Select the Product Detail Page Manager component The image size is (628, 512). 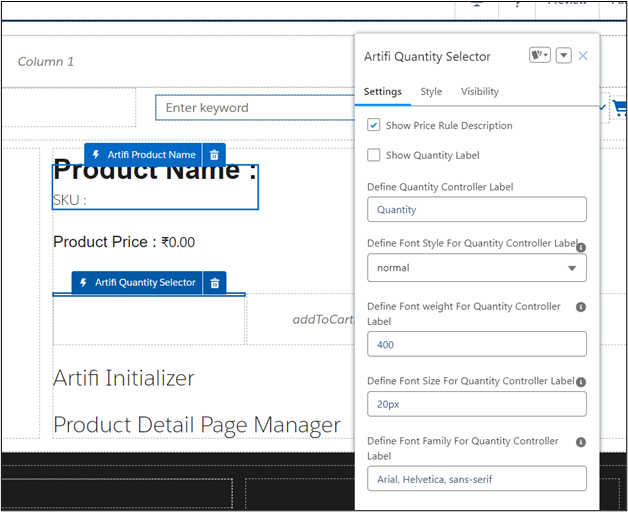(197, 425)
